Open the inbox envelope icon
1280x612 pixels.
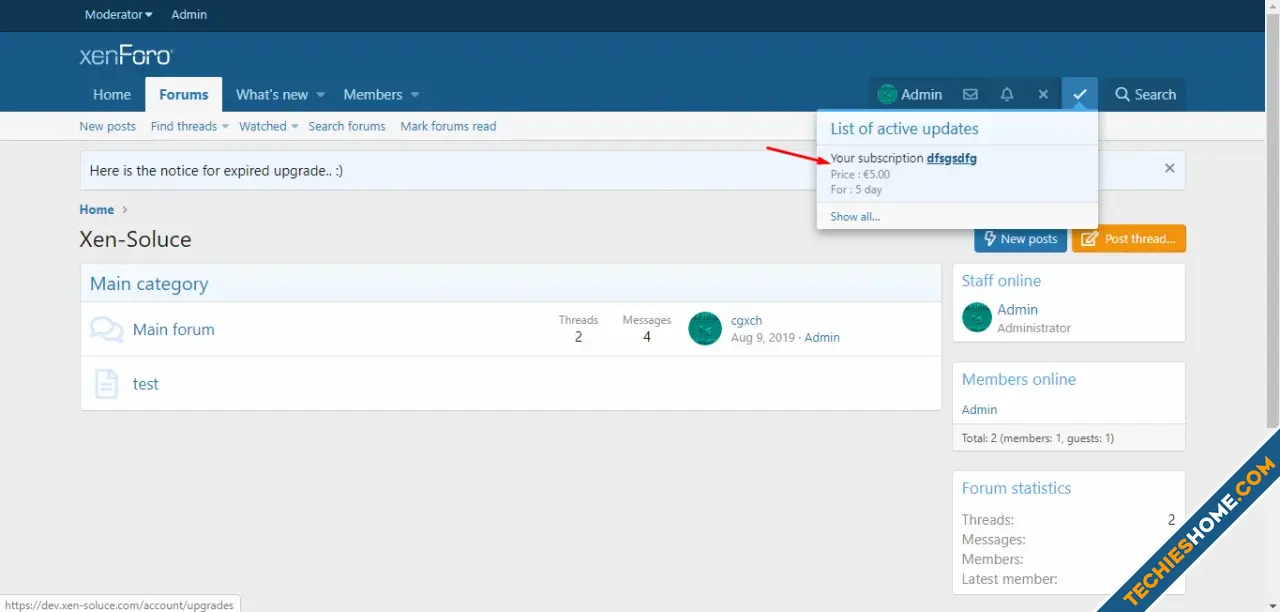point(970,94)
